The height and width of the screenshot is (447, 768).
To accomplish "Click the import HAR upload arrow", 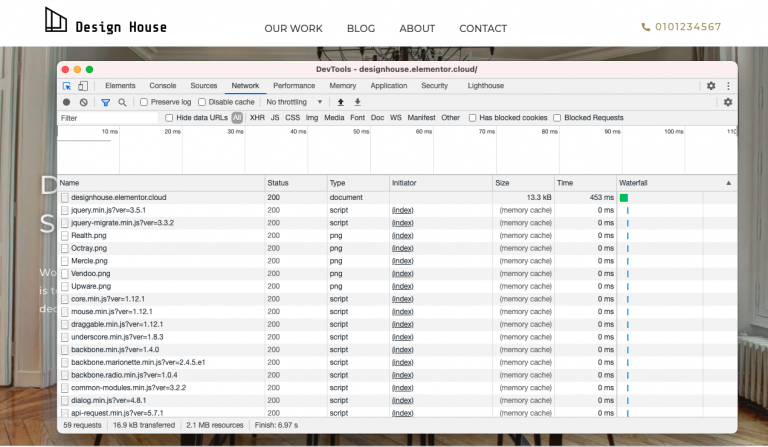I will click(x=340, y=102).
